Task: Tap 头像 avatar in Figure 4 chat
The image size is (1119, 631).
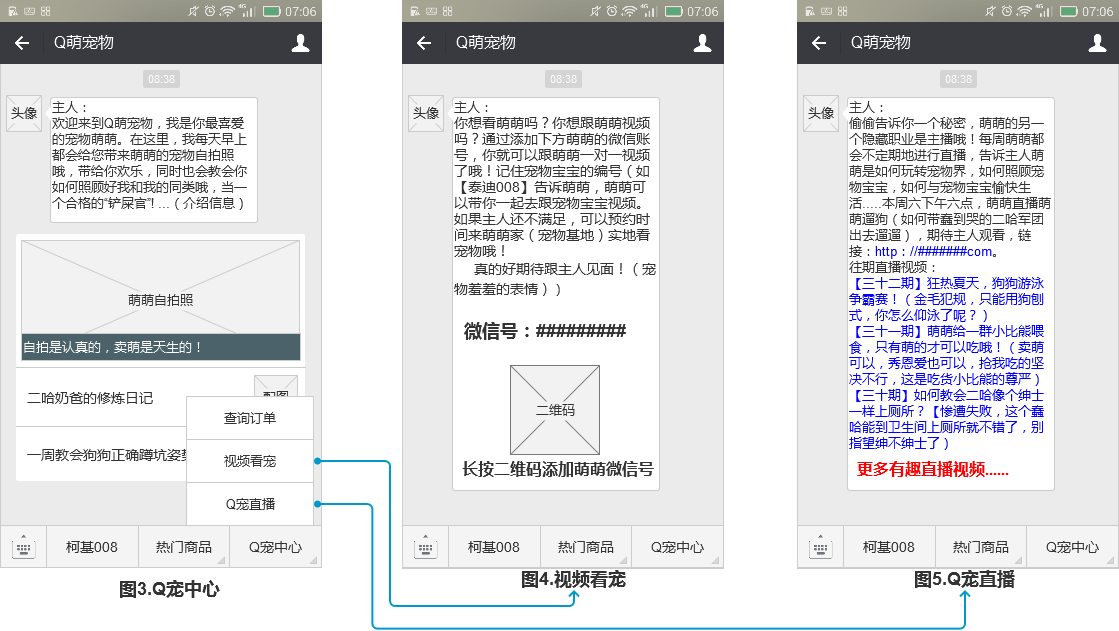Action: pos(426,113)
